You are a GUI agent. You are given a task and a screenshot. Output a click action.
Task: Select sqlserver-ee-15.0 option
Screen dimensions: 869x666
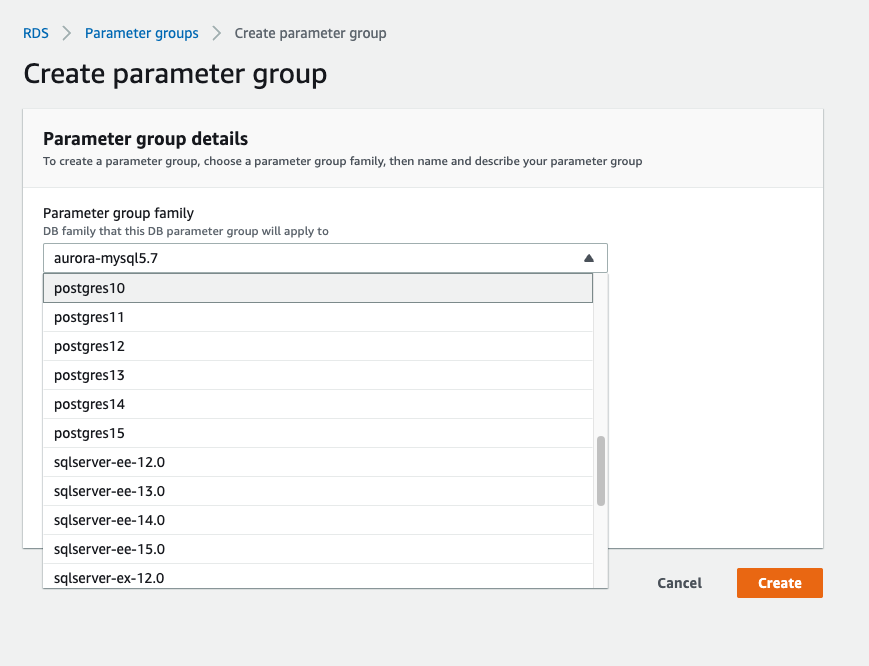318,549
